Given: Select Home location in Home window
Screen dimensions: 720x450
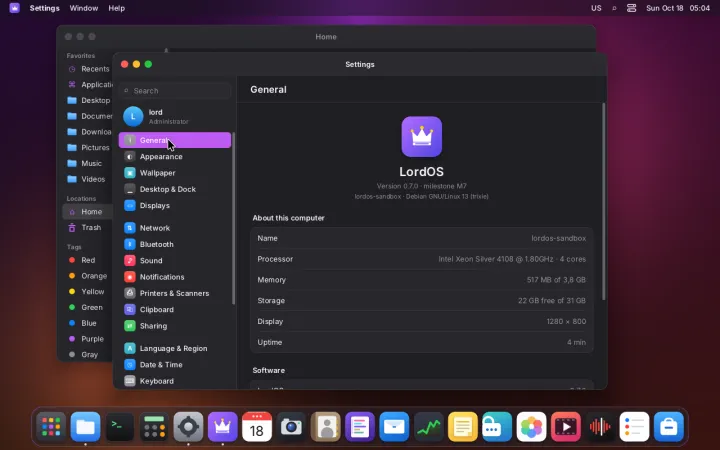Looking at the screenshot, I should pyautogui.click(x=88, y=212).
